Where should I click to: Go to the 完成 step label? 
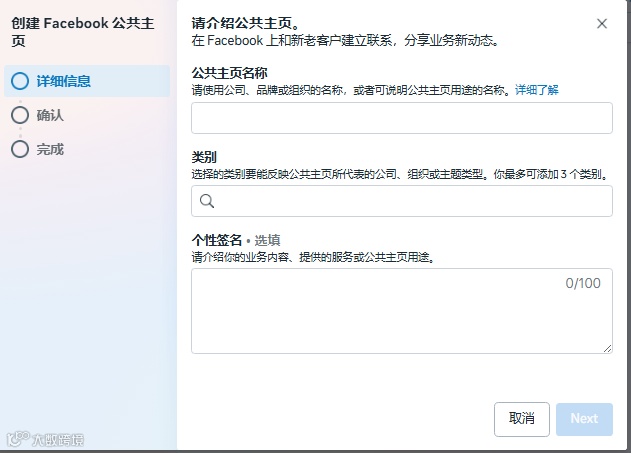50,150
